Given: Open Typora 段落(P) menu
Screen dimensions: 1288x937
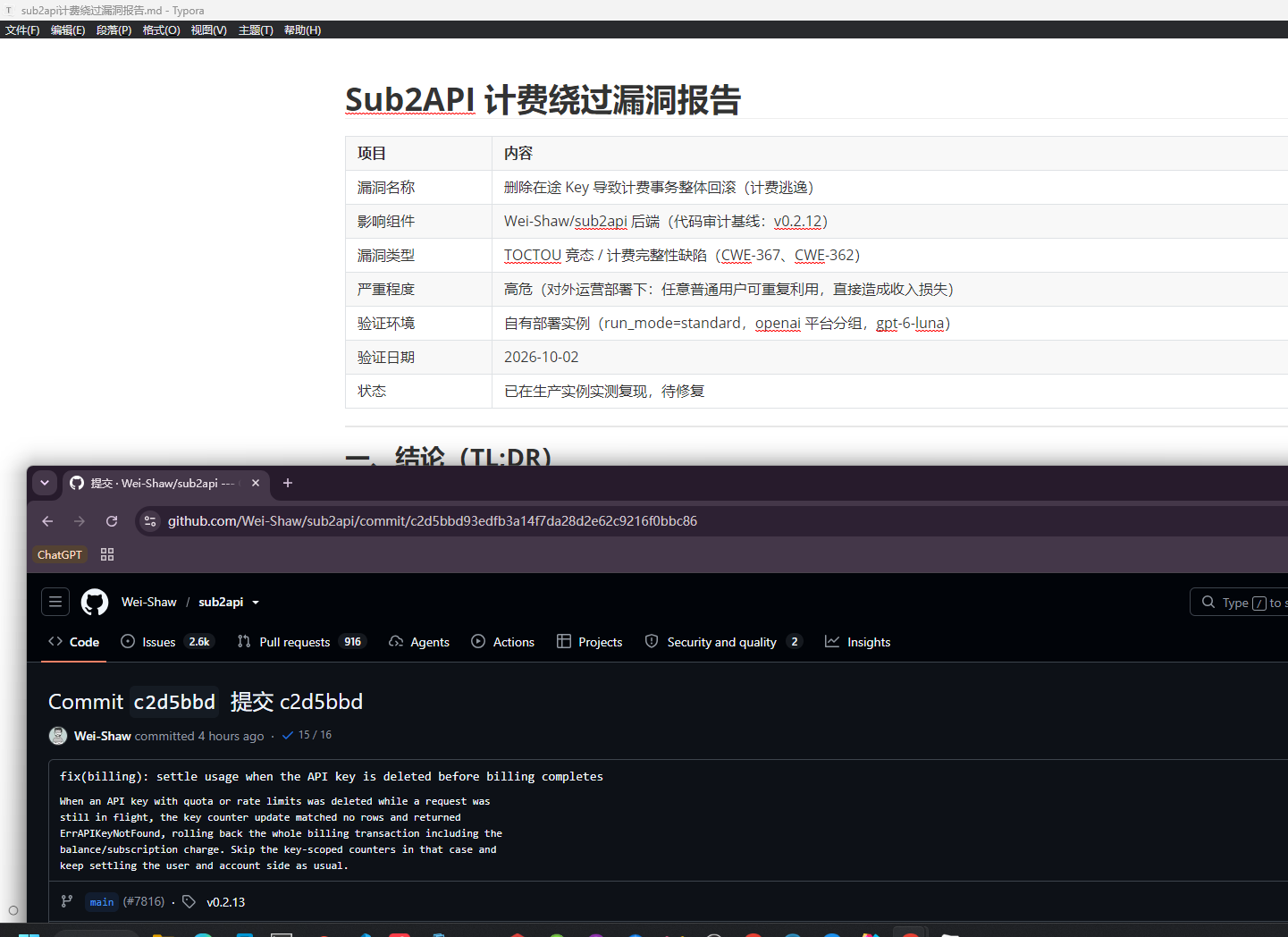Looking at the screenshot, I should 114,30.
